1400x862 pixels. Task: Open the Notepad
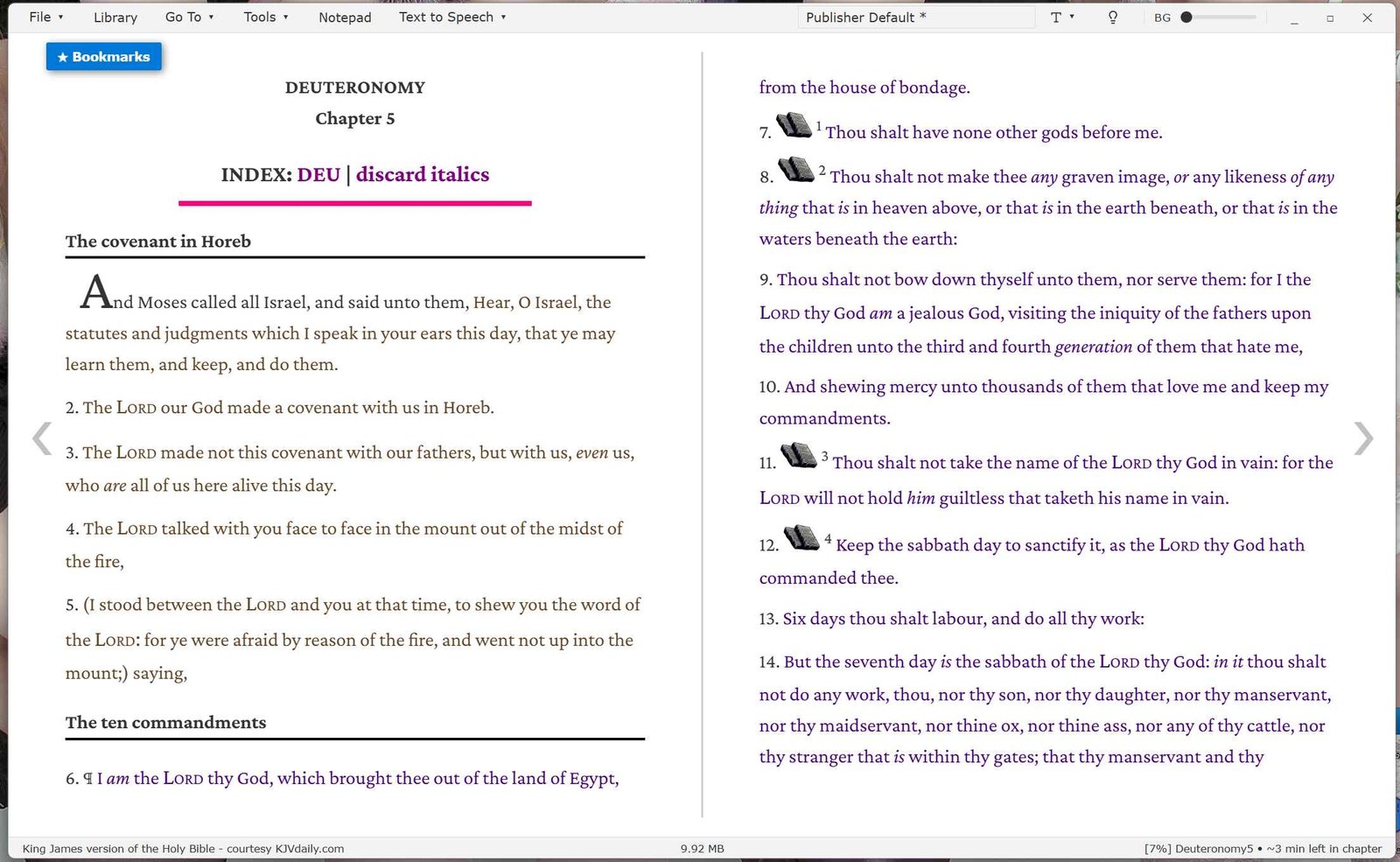point(345,17)
